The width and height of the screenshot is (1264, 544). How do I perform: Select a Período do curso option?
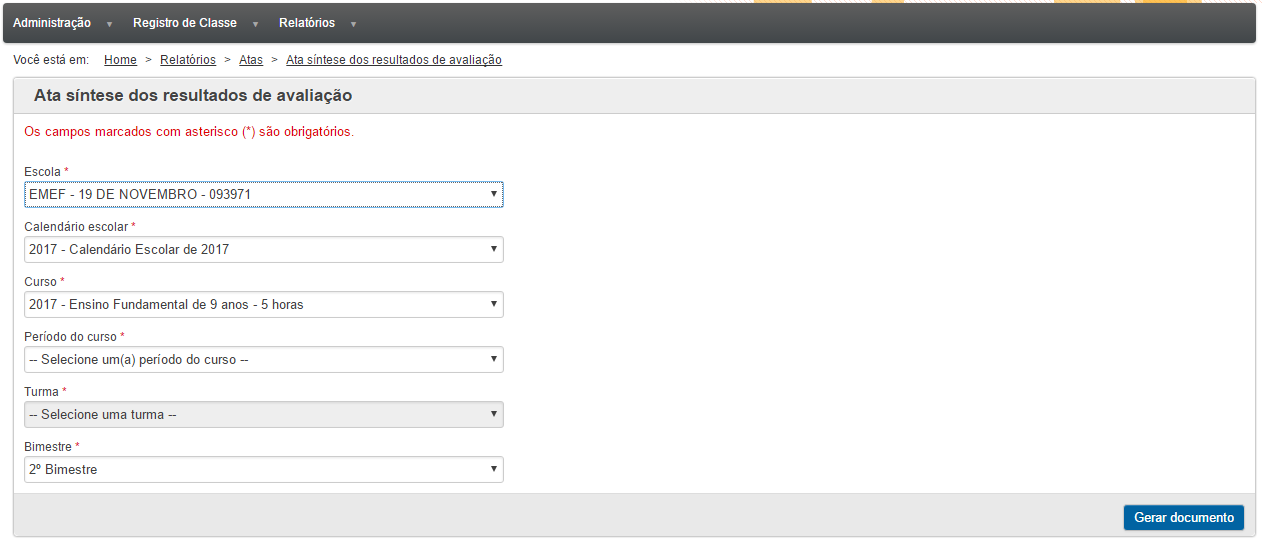[264, 359]
